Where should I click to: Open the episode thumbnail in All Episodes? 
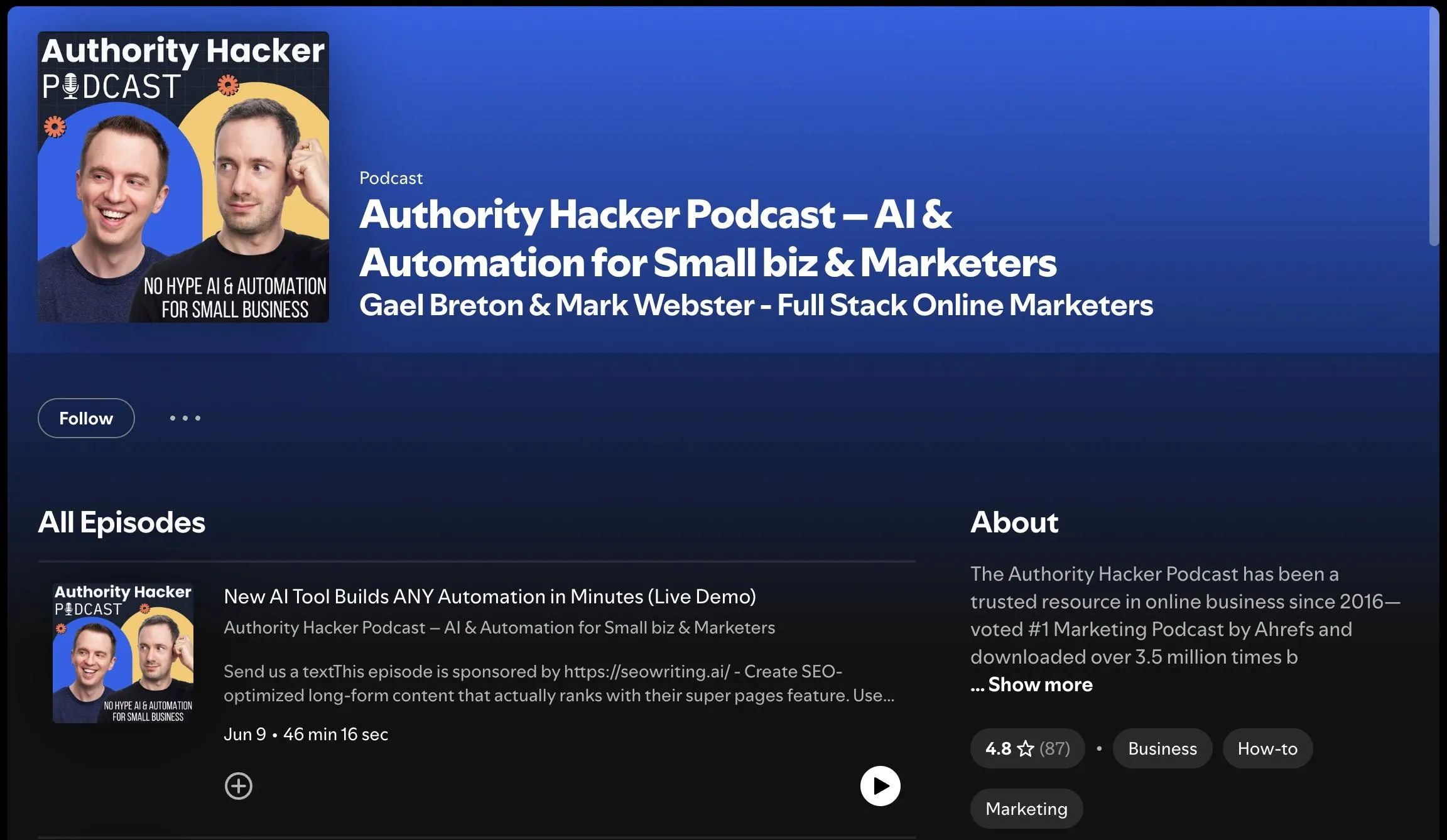point(123,653)
